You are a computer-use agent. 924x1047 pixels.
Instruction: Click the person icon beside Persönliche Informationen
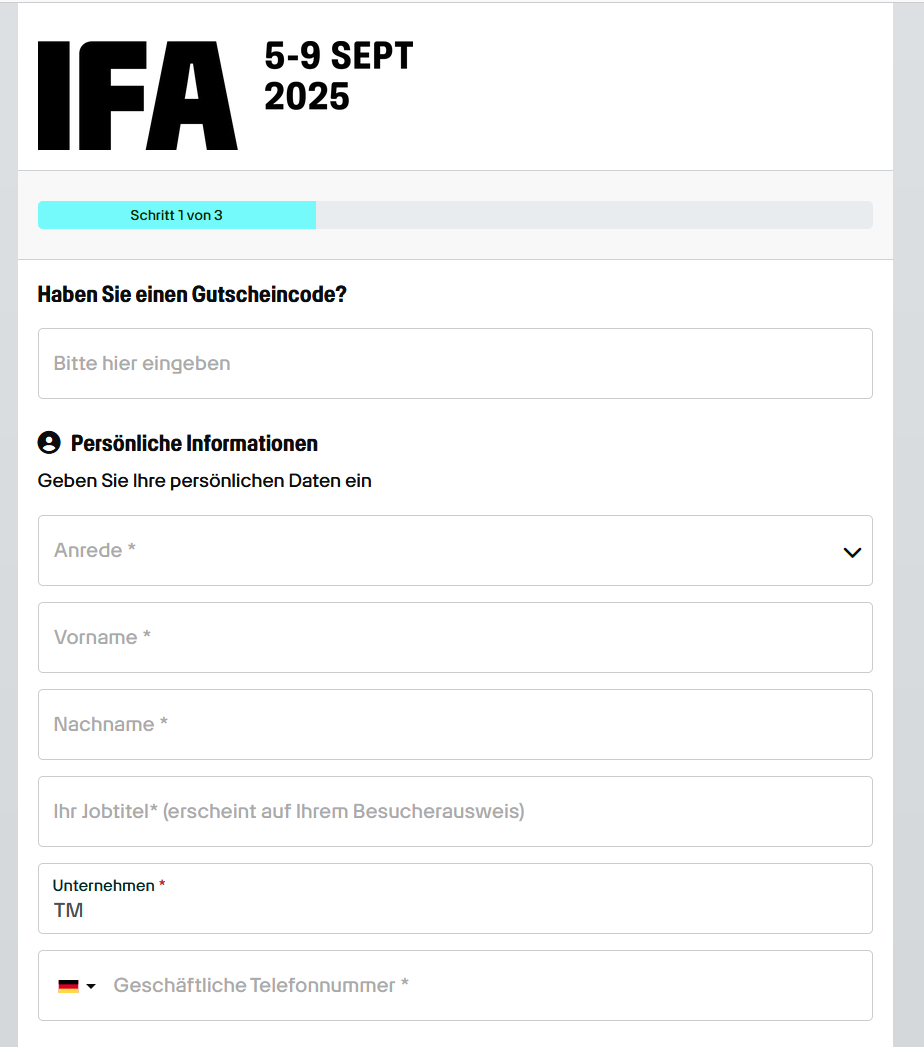pyautogui.click(x=49, y=443)
